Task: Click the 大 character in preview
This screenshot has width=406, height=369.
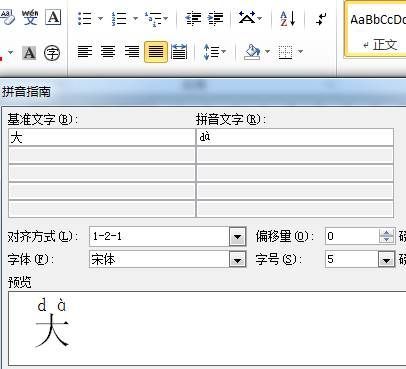Action: [x=52, y=331]
